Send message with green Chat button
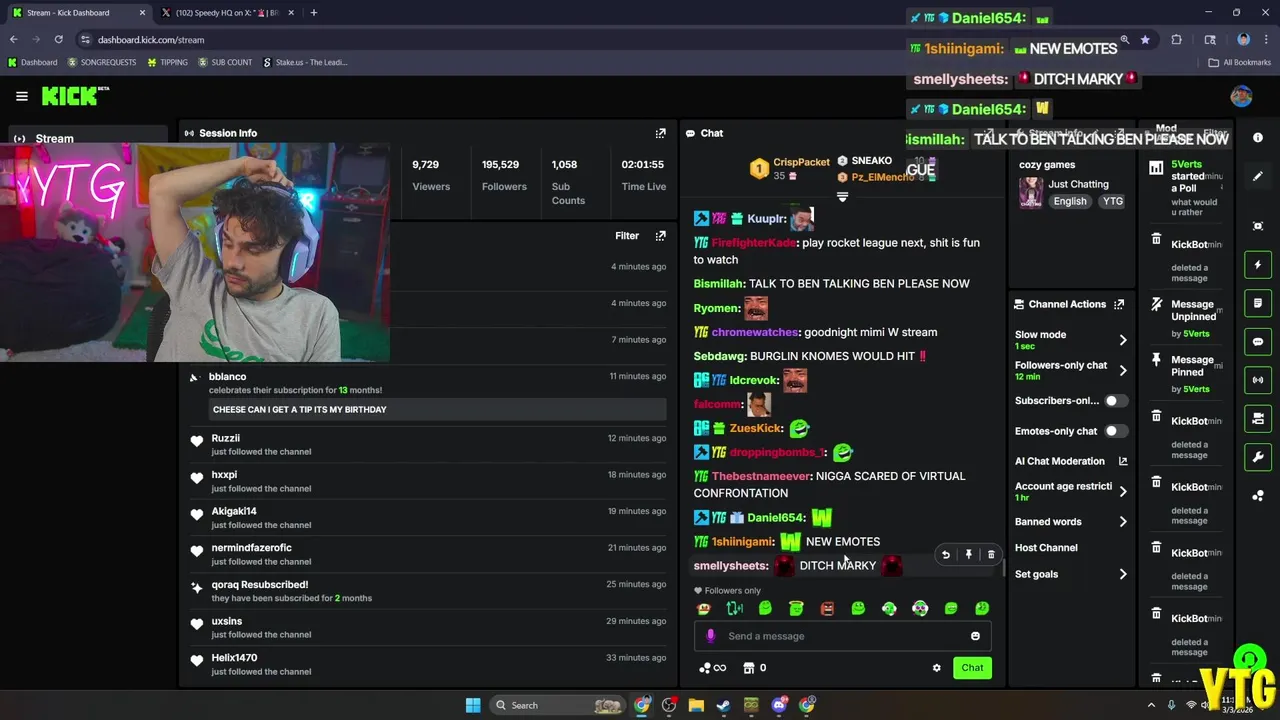 [x=972, y=668]
